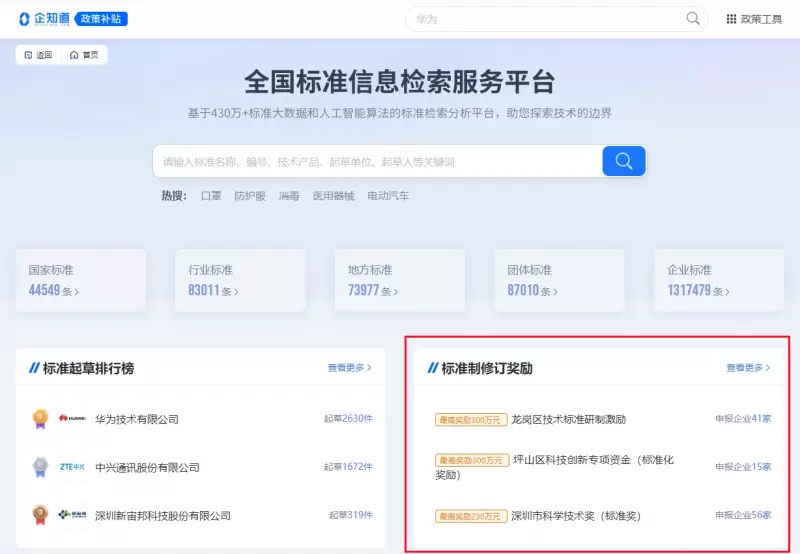Open the 政策工具 grid menu
The image size is (800, 554).
pos(754,19)
